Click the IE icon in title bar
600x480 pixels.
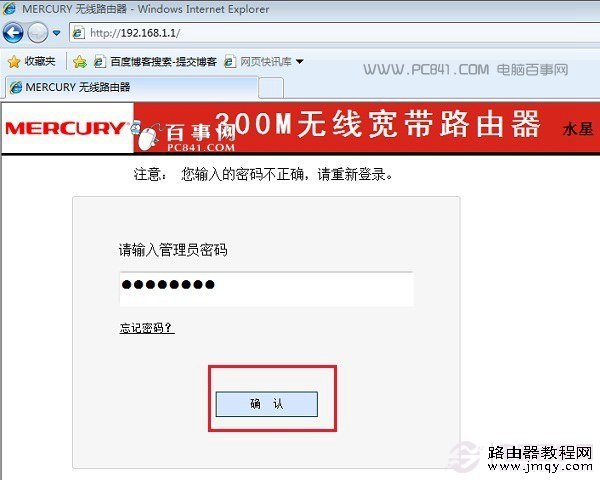(9, 8)
